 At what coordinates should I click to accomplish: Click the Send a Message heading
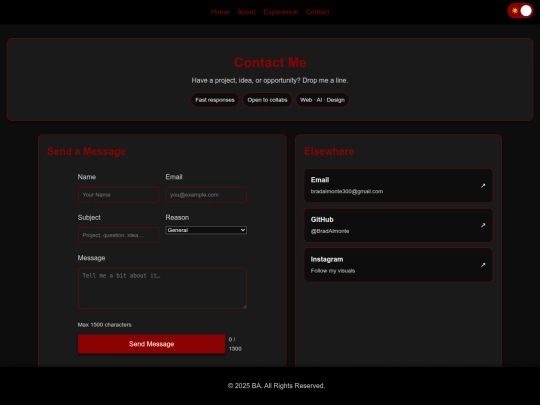pyautogui.click(x=86, y=152)
